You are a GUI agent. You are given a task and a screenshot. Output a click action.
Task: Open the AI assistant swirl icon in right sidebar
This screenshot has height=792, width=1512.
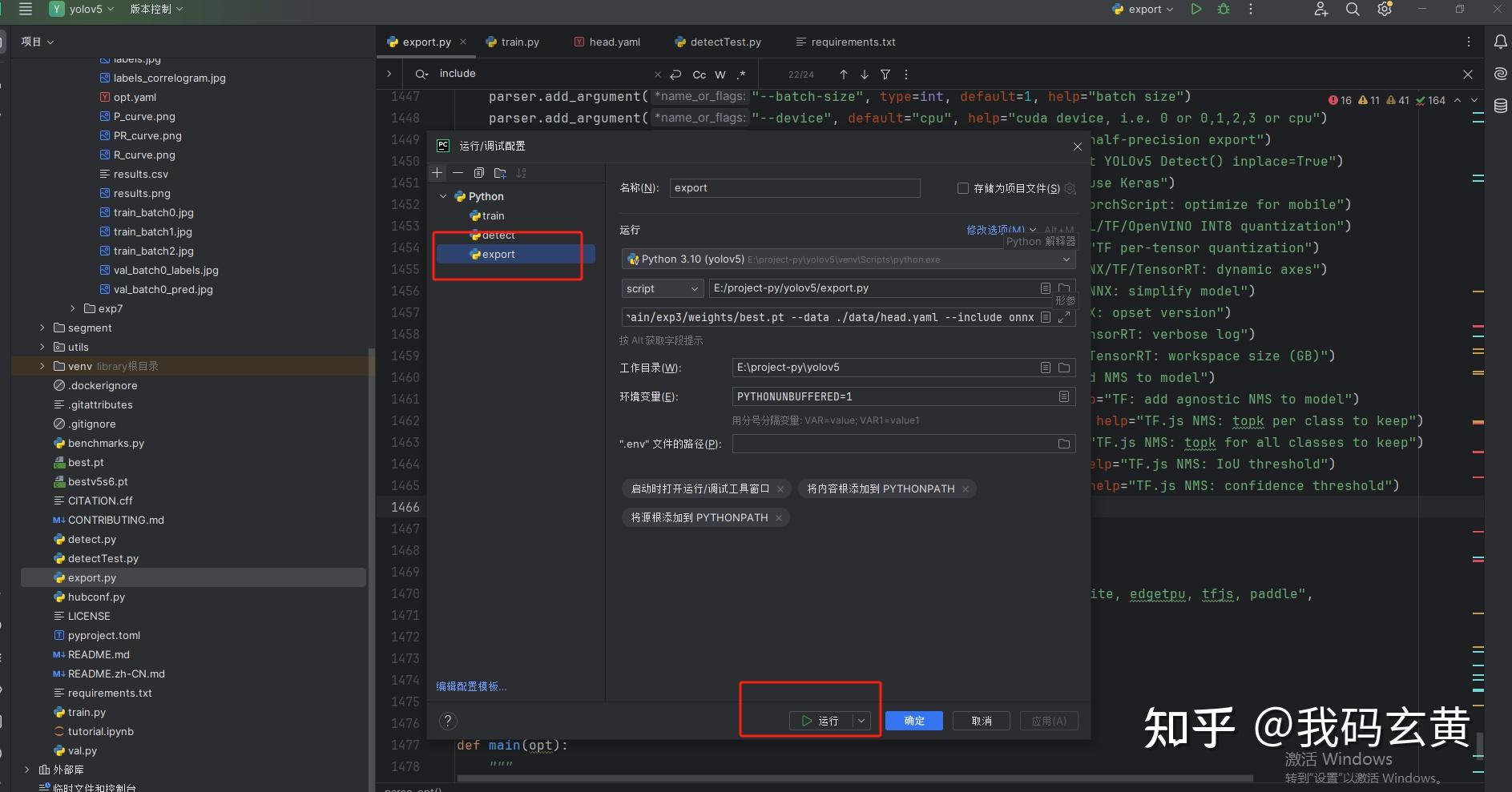pyautogui.click(x=1501, y=74)
